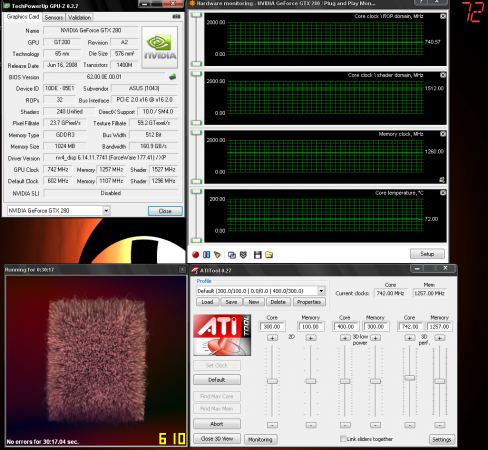The height and width of the screenshot is (450, 488).
Task: Click the 2D Memory slider handle
Action: (x=311, y=381)
